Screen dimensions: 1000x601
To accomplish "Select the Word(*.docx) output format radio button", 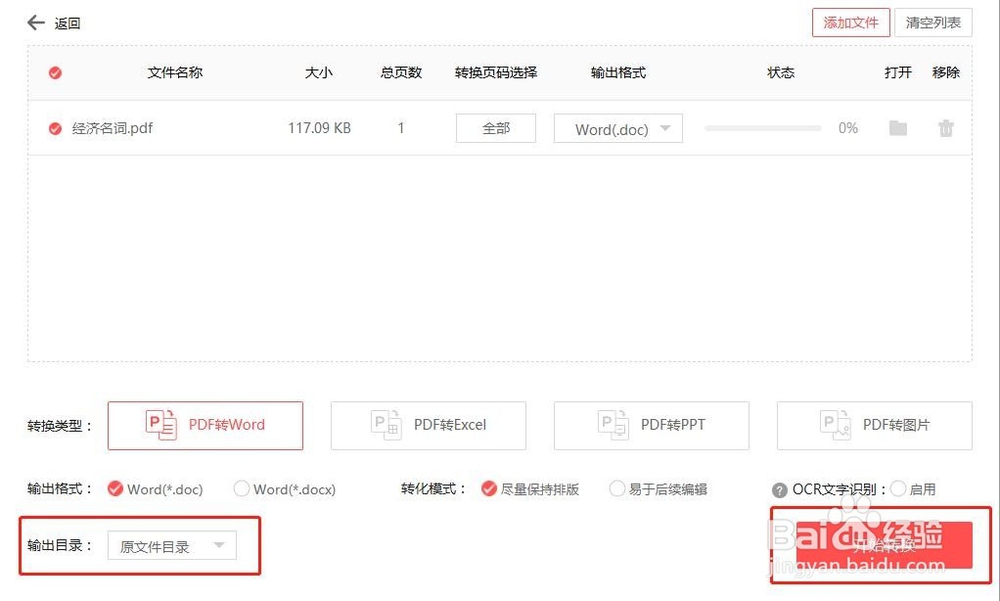I will coord(241,489).
